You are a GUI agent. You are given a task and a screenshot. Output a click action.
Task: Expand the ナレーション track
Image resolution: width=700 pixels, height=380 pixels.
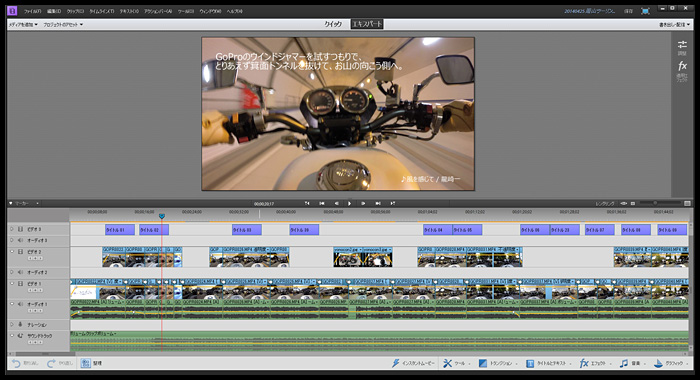tap(12, 325)
